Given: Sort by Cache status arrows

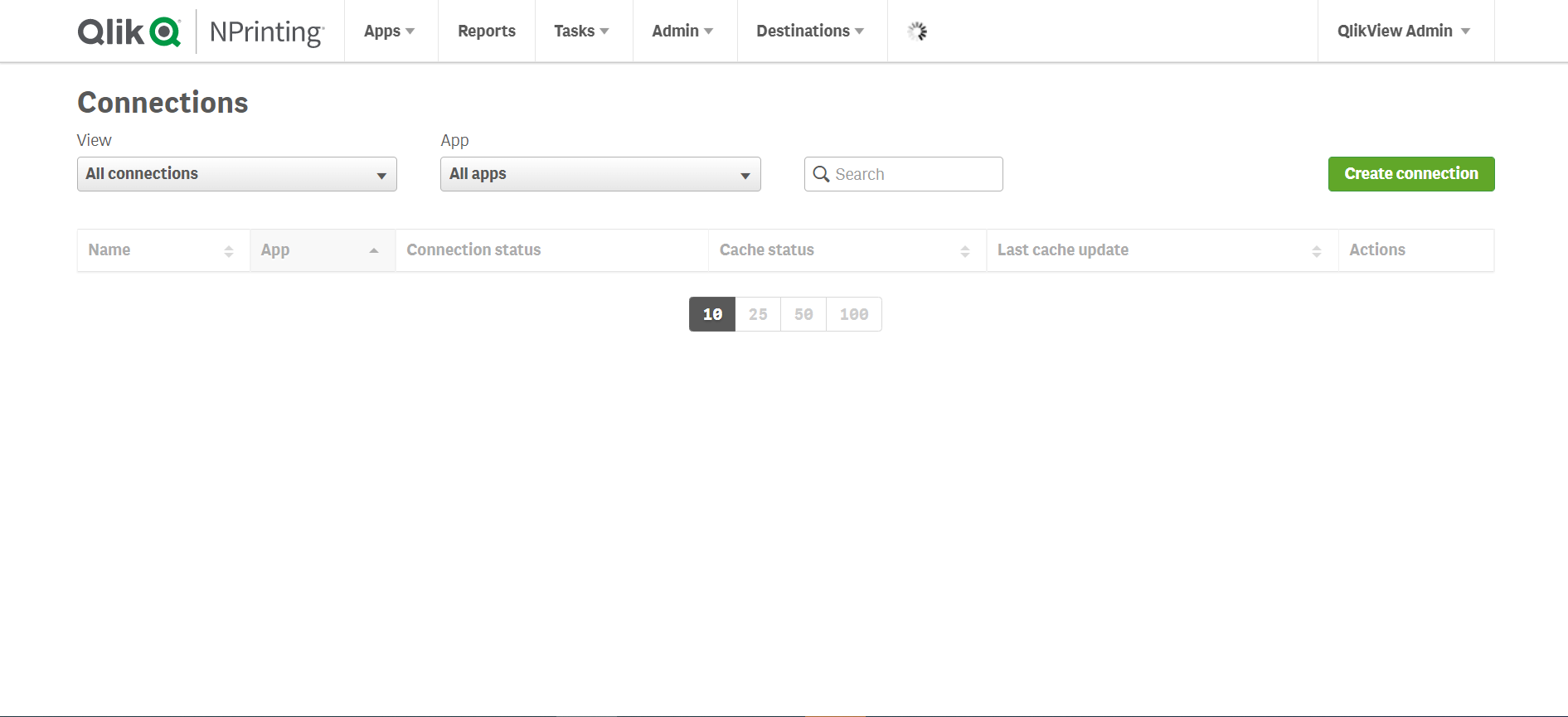Looking at the screenshot, I should point(965,251).
